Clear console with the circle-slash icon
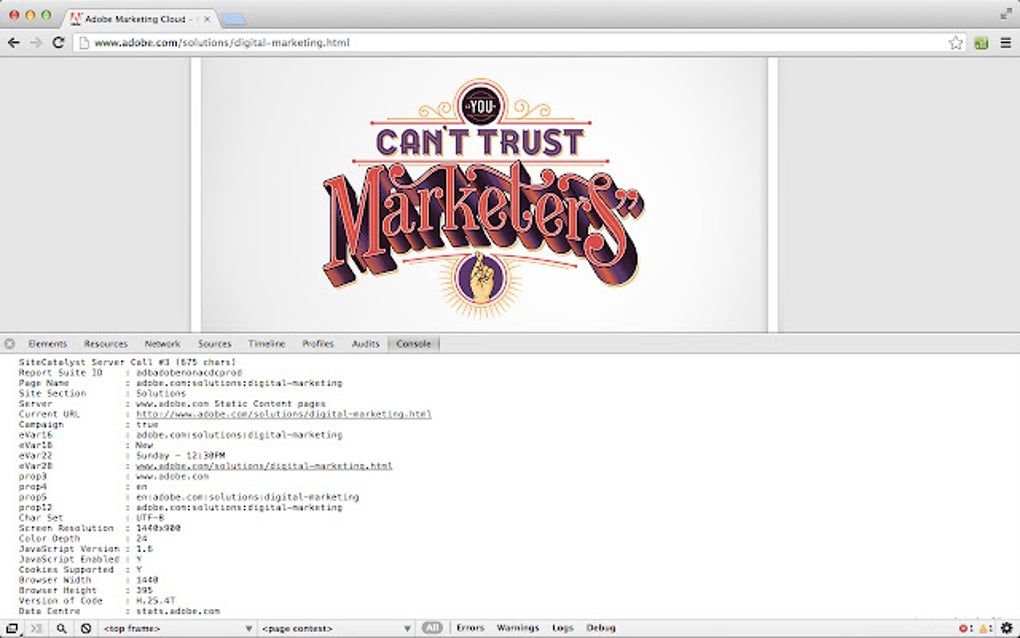The width and height of the screenshot is (1020, 638). point(86,628)
